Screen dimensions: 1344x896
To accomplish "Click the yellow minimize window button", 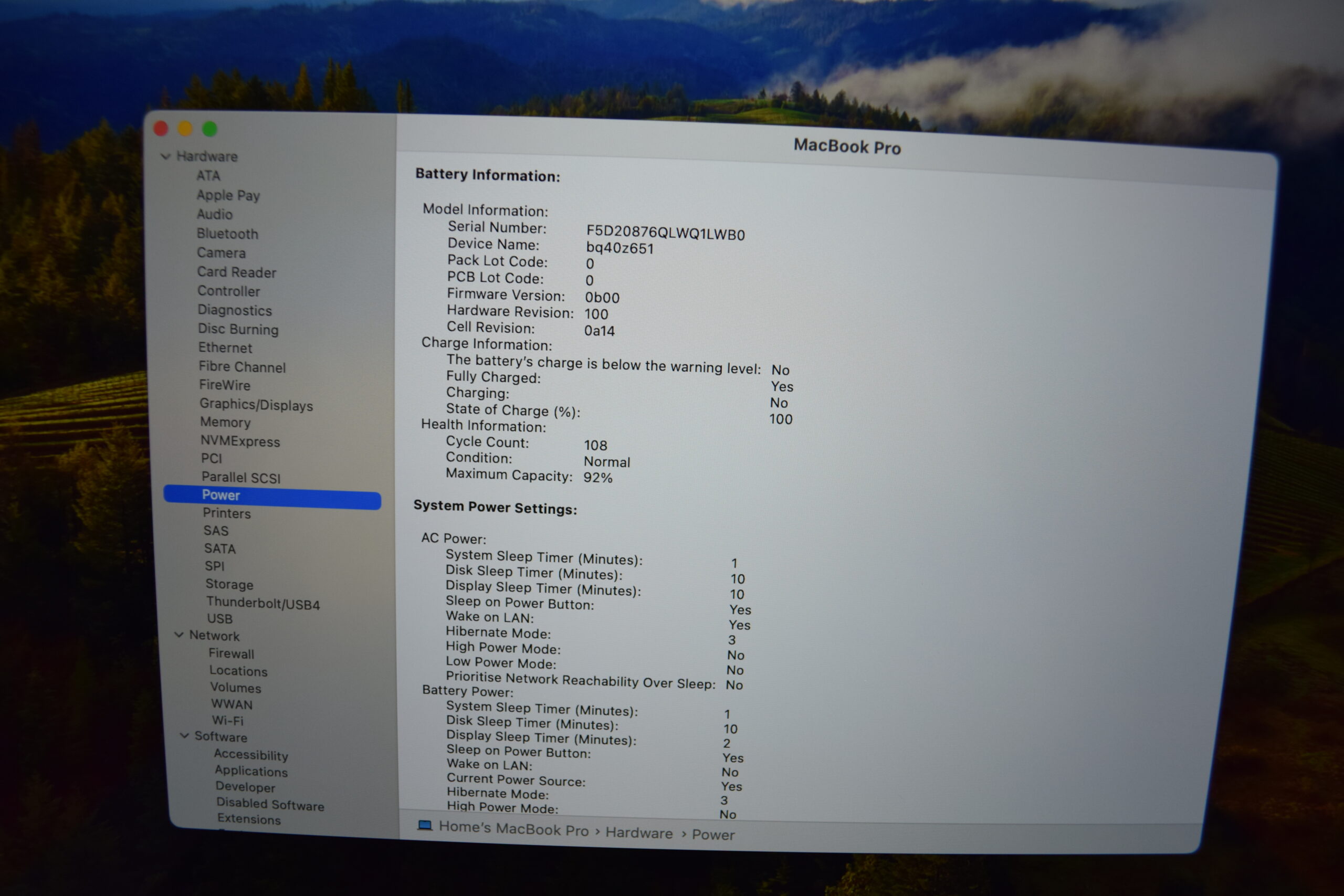I will (185, 129).
